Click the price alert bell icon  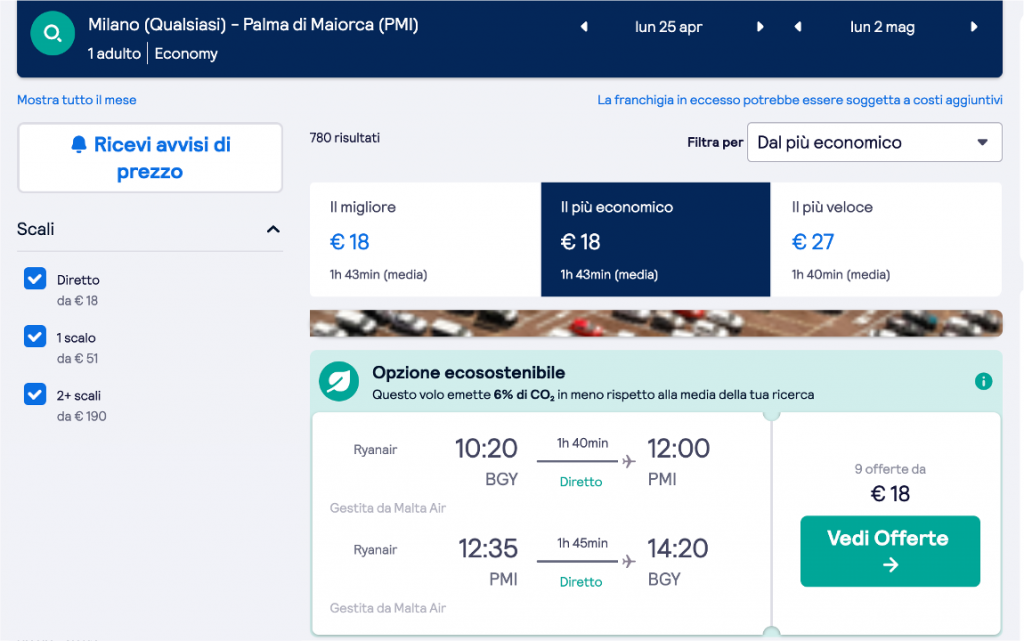click(x=79, y=145)
